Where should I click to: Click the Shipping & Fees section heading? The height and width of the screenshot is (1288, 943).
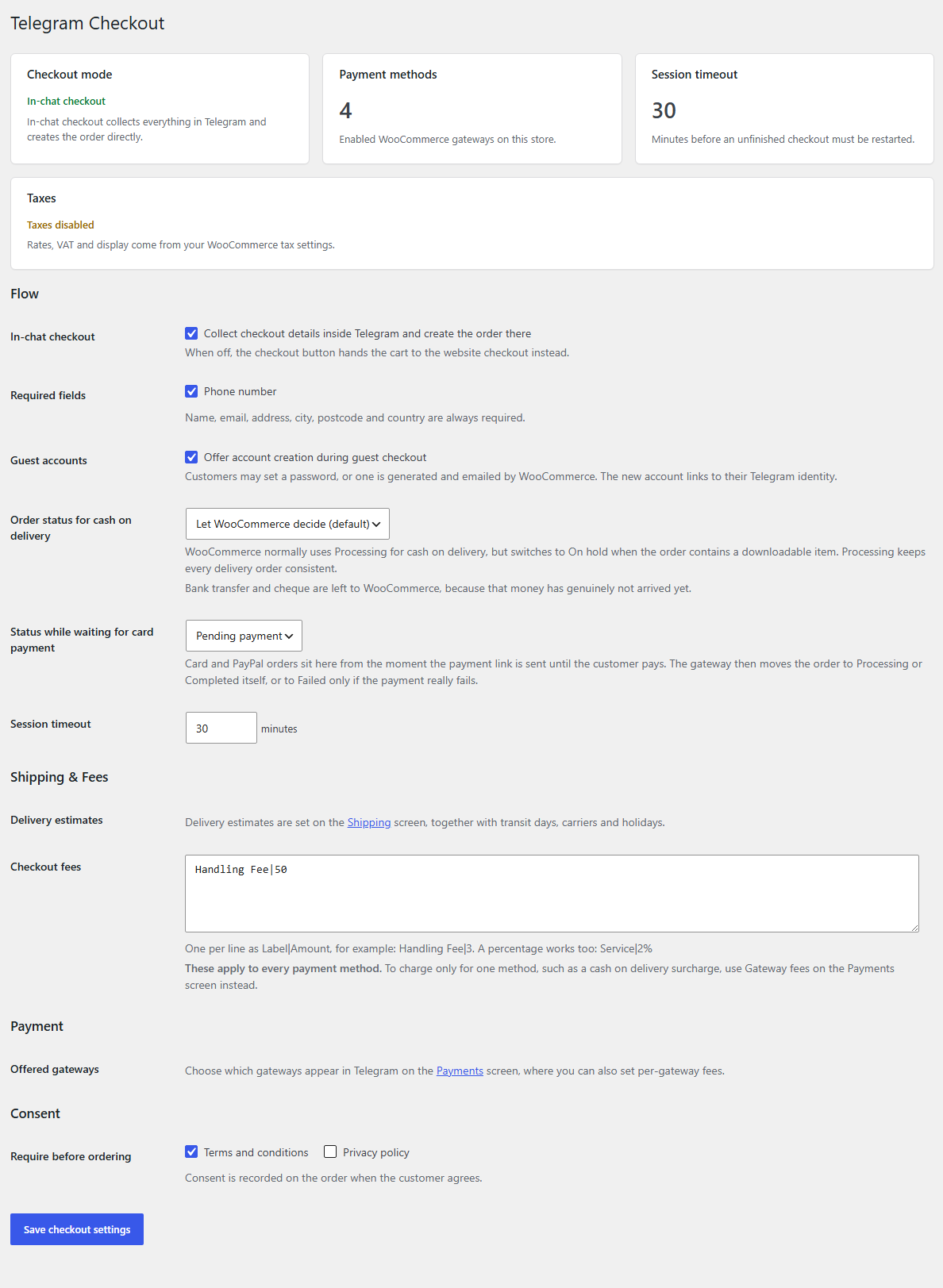click(x=60, y=777)
